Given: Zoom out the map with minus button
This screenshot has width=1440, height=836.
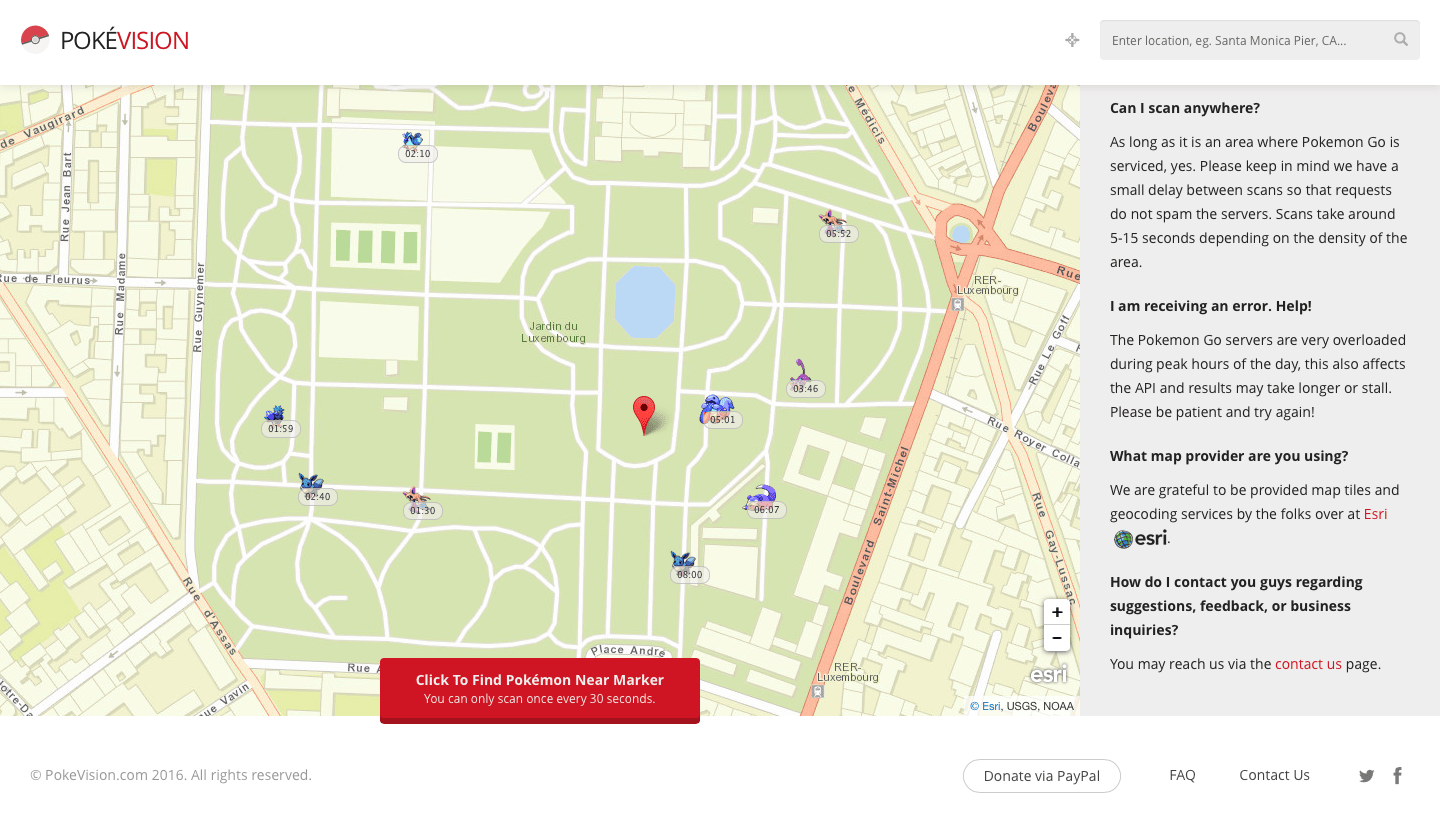Looking at the screenshot, I should [1057, 638].
